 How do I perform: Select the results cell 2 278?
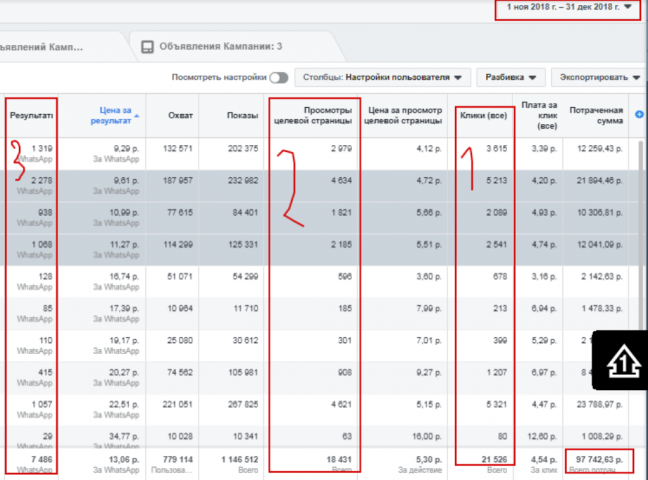(x=42, y=181)
